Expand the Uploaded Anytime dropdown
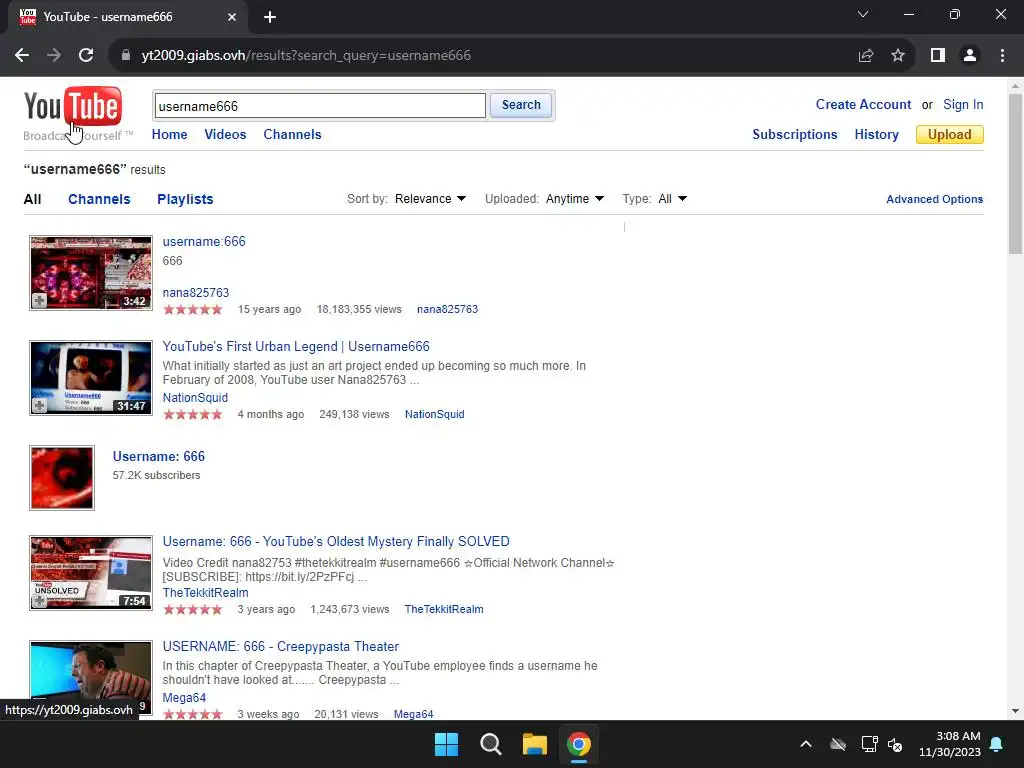Viewport: 1024px width, 768px height. point(575,199)
